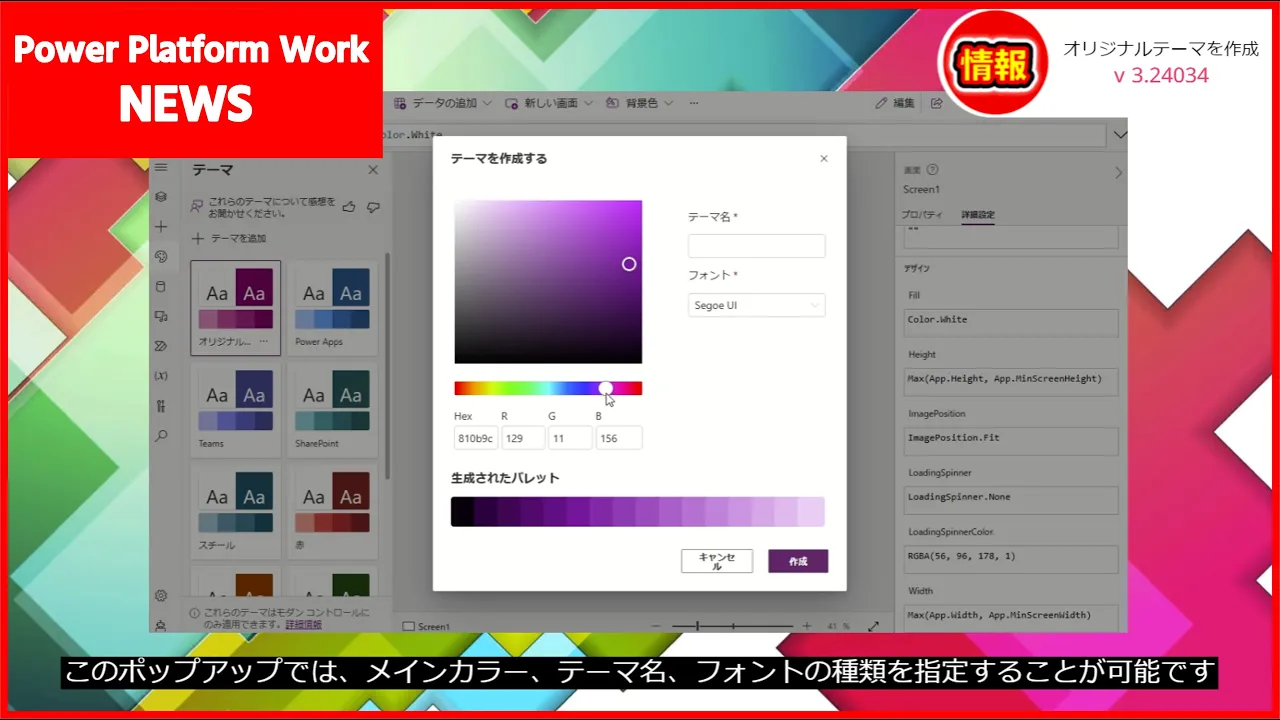Image resolution: width=1280 pixels, height=720 pixels.
Task: Open the 新しい画面 dropdown
Action: pyautogui.click(x=549, y=103)
